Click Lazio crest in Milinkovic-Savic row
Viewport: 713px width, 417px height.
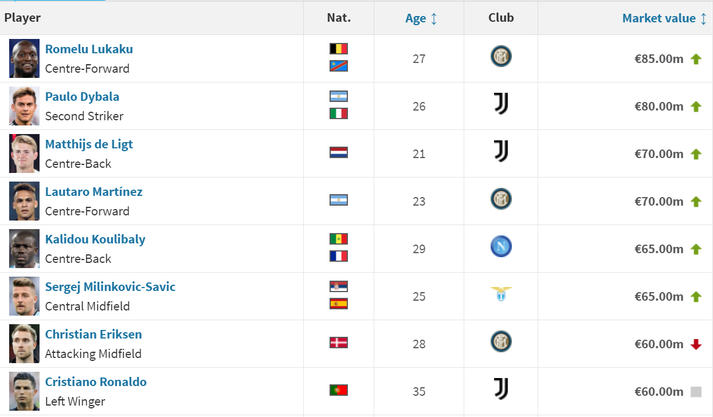(501, 295)
